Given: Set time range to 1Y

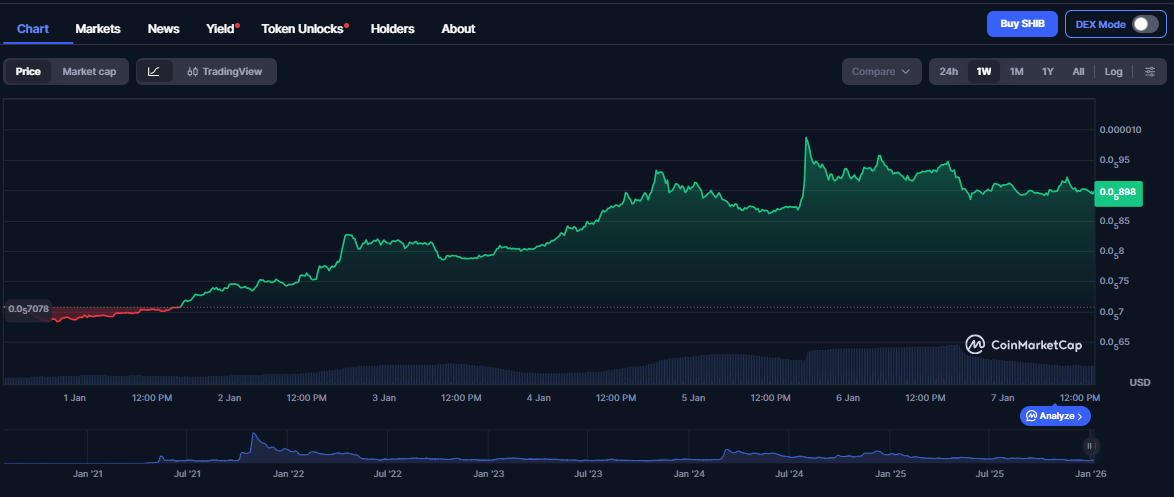Looking at the screenshot, I should (x=1047, y=72).
